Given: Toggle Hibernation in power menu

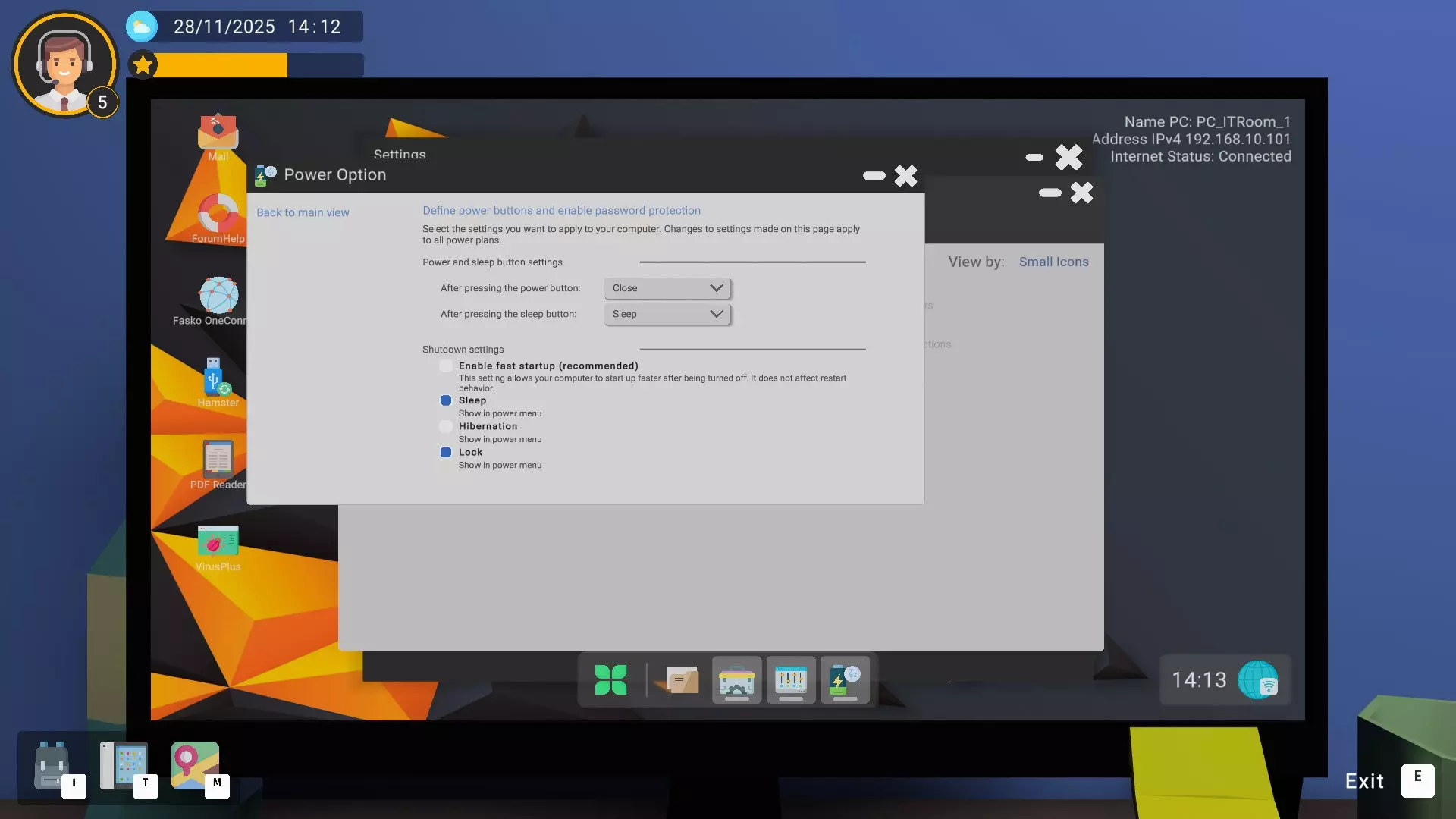Looking at the screenshot, I should [446, 426].
